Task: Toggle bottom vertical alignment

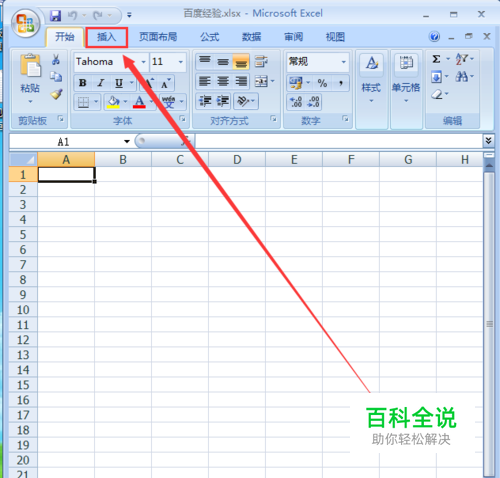Action: 241,61
